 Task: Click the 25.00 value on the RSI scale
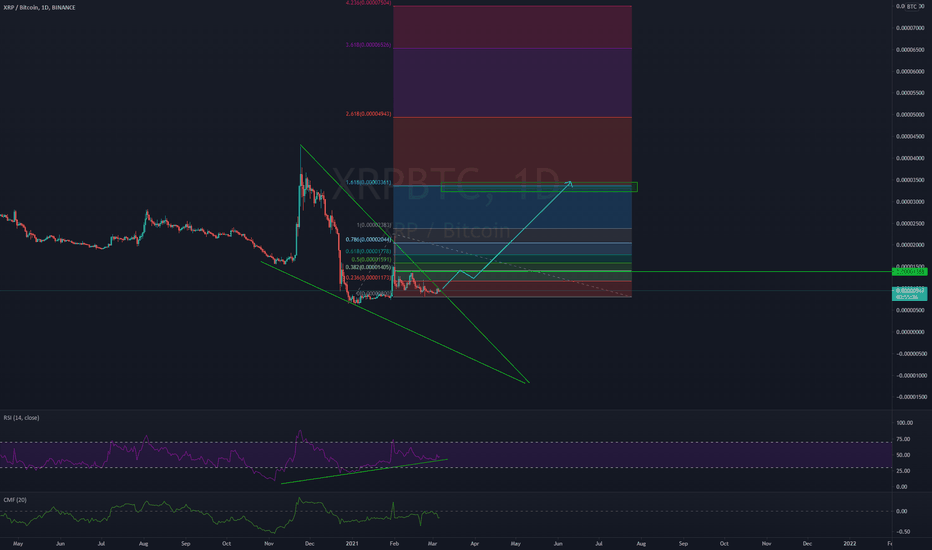[903, 471]
